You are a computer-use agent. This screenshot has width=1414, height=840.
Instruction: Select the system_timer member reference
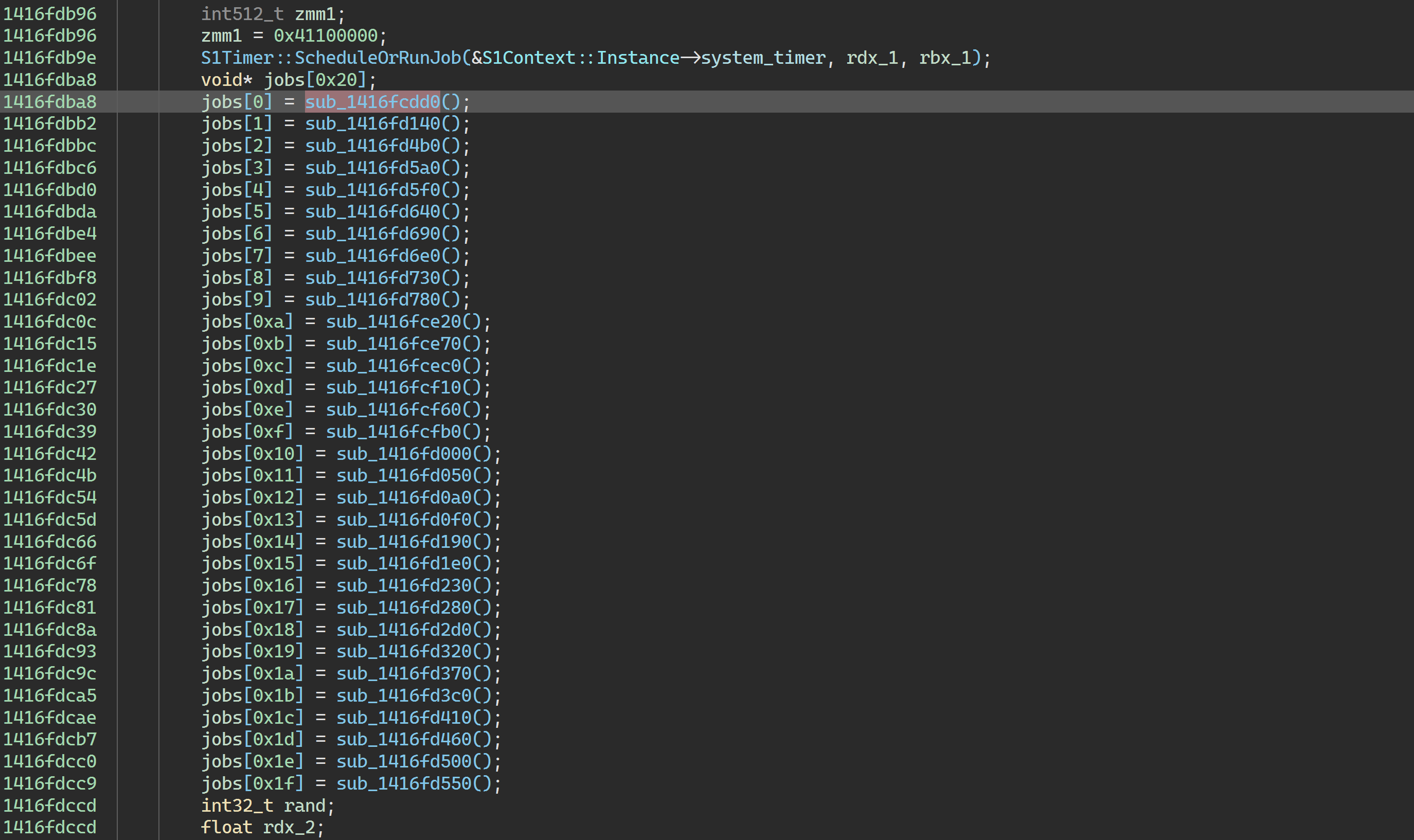coord(763,58)
